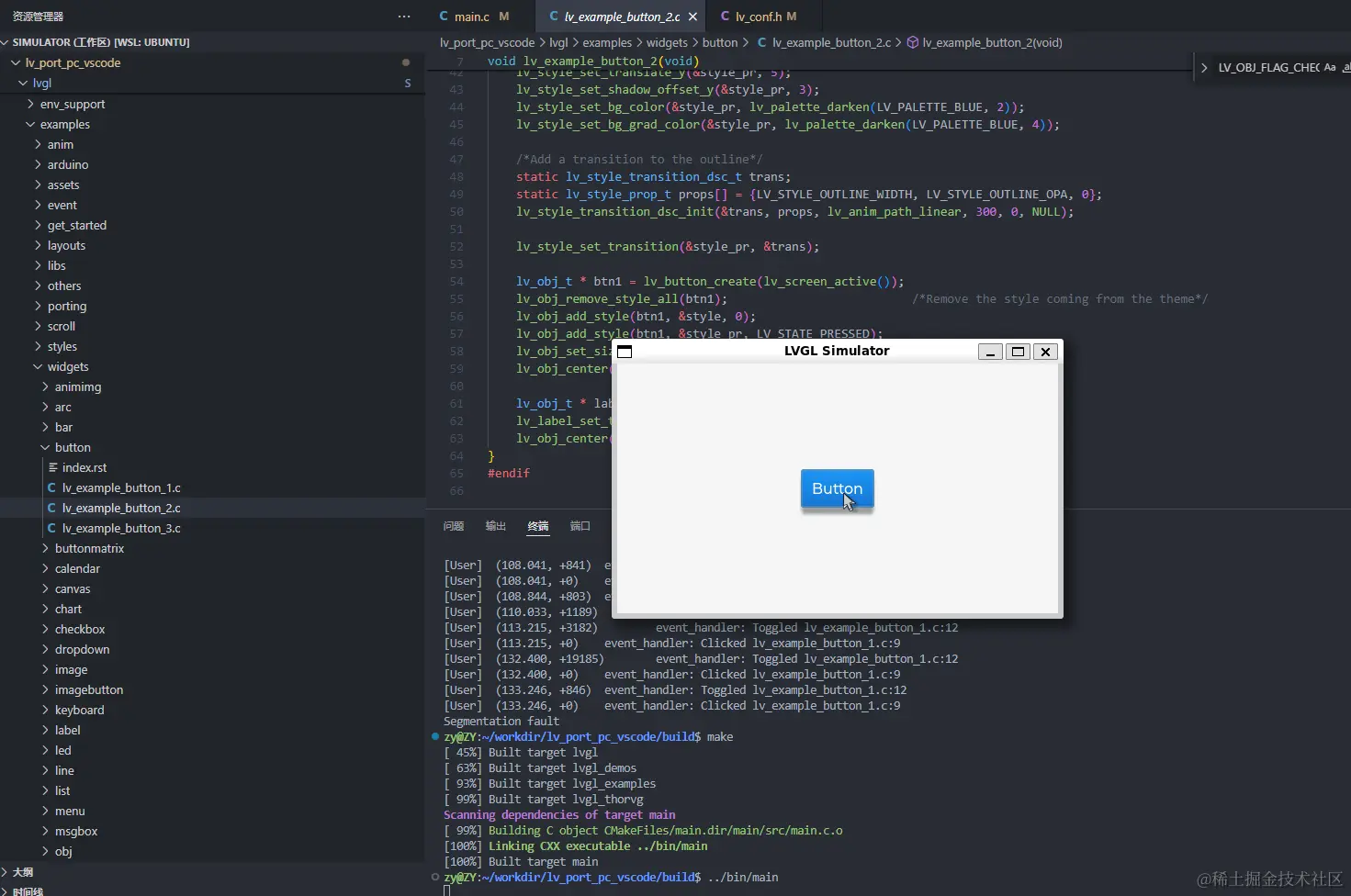1351x896 pixels.
Task: Expand the msgbox folder
Action: tap(45, 831)
